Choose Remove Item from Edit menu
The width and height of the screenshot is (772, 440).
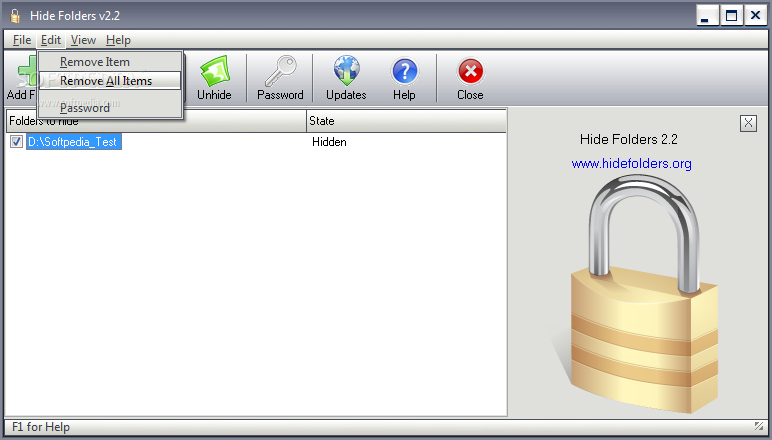click(x=110, y=62)
